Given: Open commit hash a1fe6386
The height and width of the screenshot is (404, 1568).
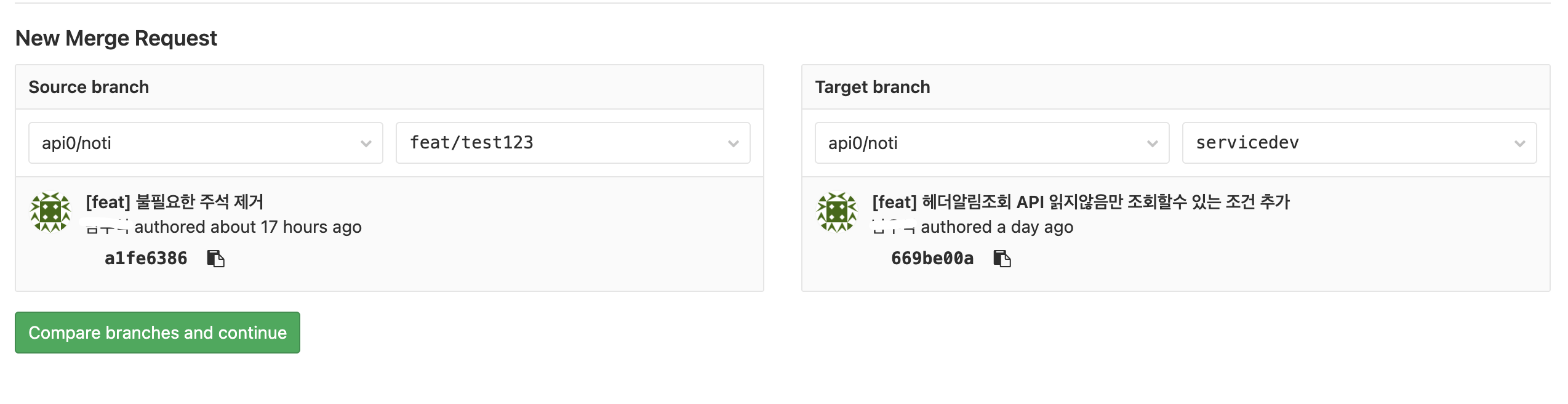Looking at the screenshot, I should click(146, 259).
